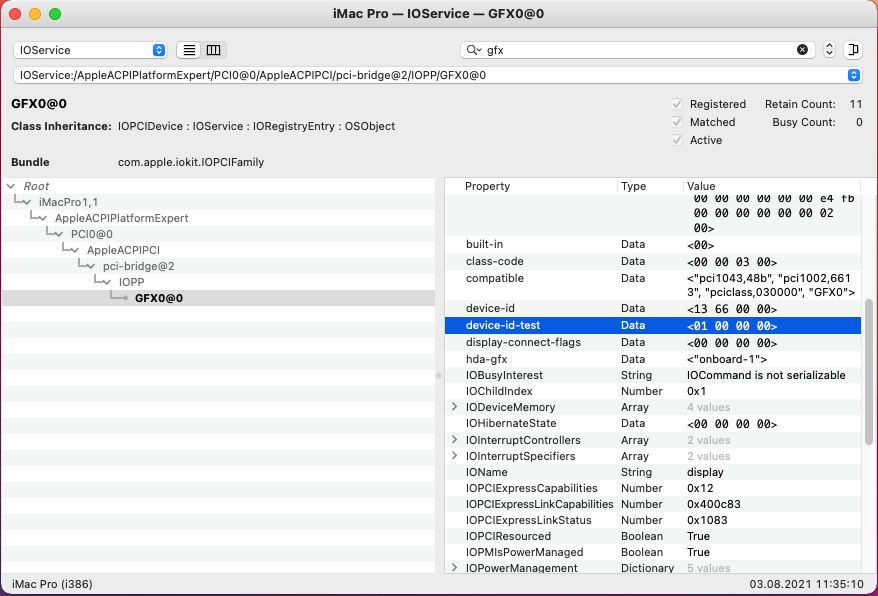Open the registry path popup
The image size is (878, 596).
[x=437, y=75]
